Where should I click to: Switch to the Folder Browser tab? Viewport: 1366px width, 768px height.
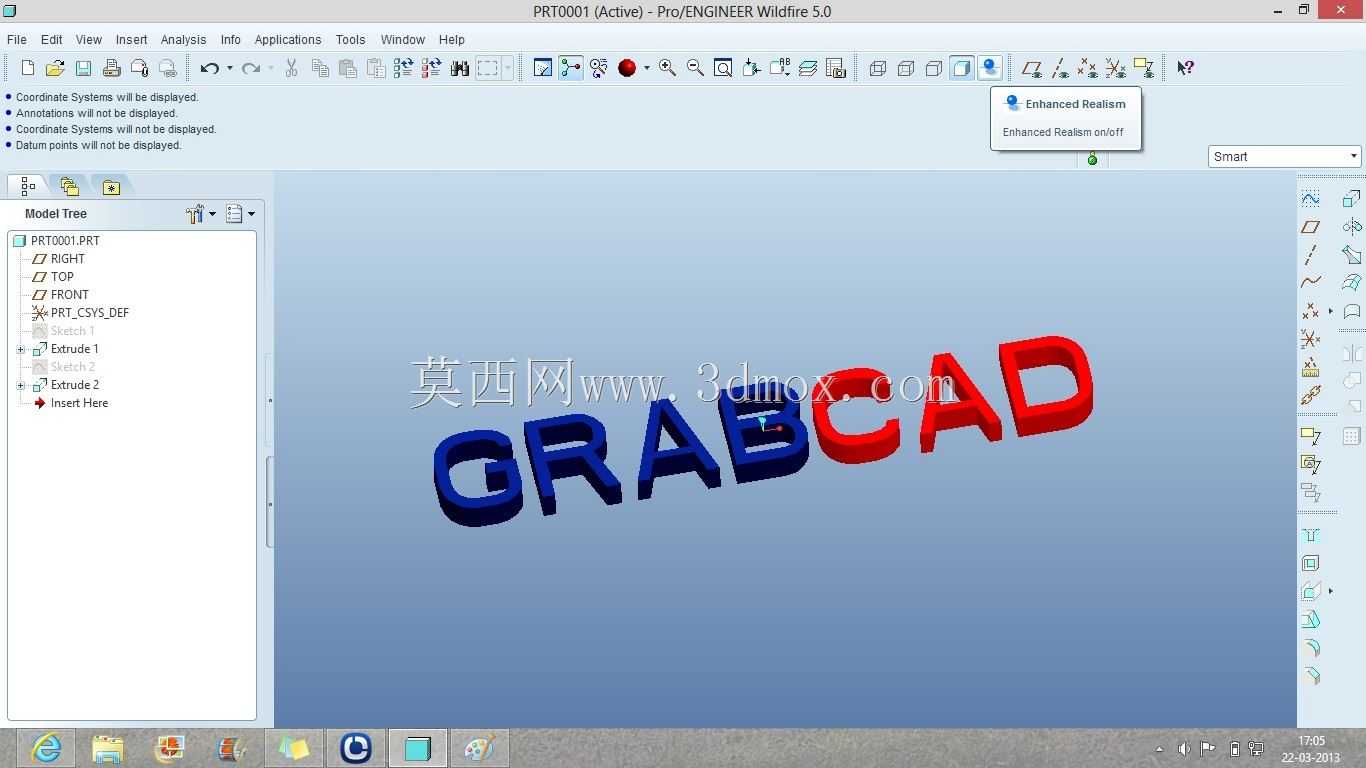click(69, 186)
